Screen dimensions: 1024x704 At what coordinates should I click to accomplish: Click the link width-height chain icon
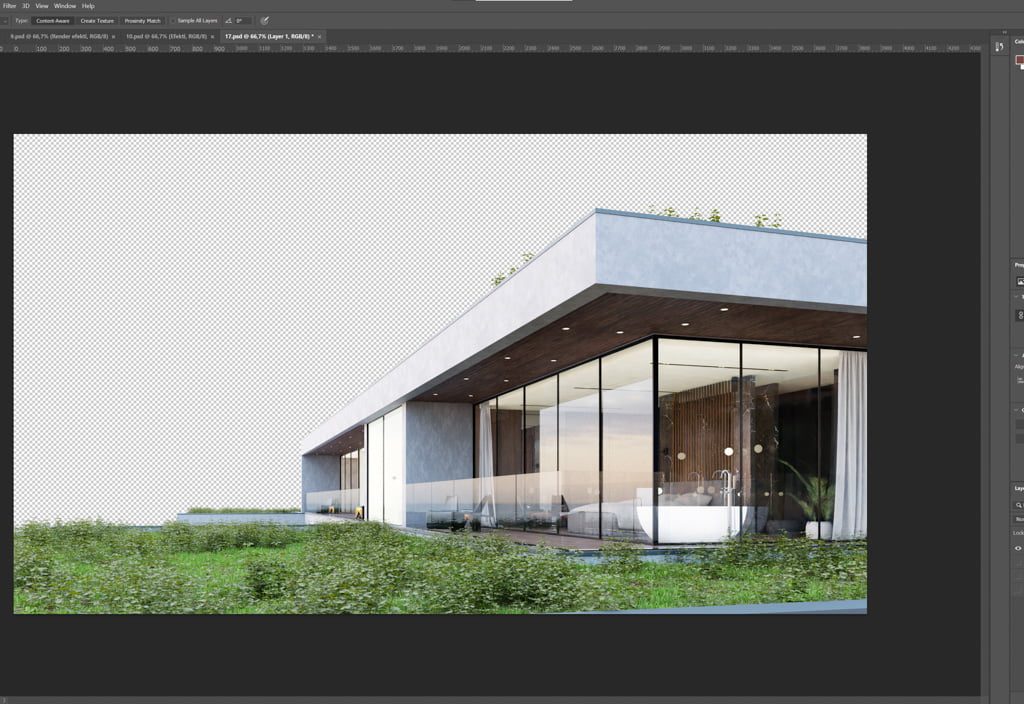click(1019, 315)
